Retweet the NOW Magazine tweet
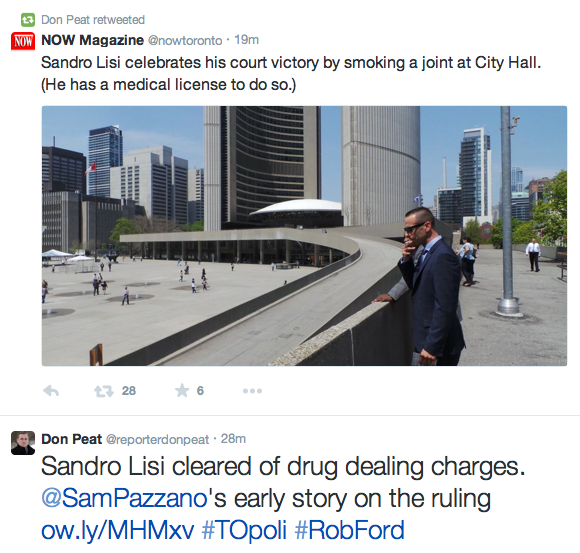 tap(104, 391)
